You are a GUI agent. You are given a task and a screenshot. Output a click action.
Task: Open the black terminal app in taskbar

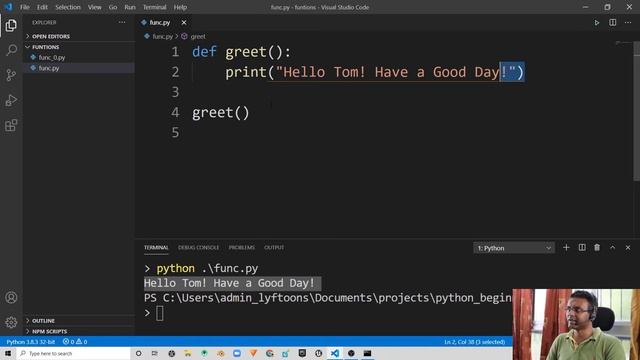[367, 353]
